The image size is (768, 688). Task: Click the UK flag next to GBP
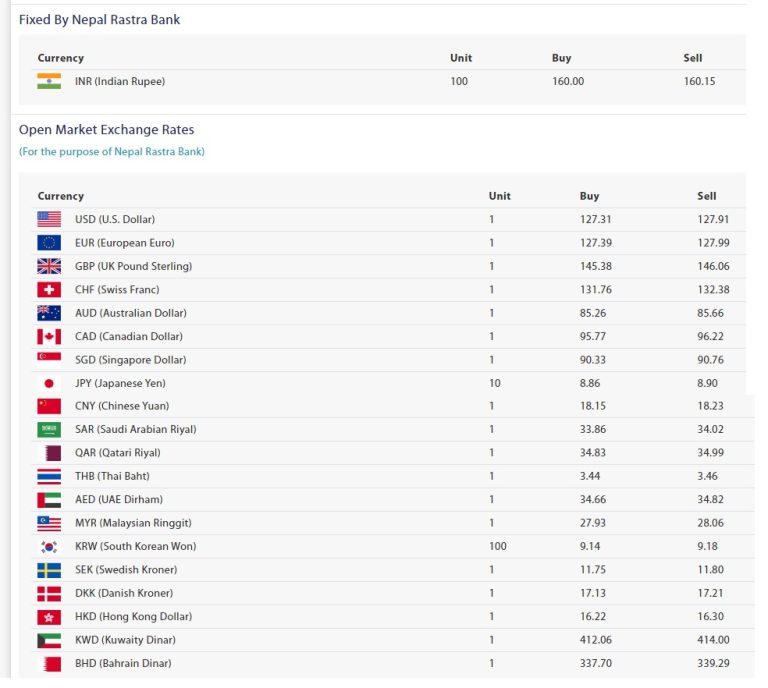point(49,266)
